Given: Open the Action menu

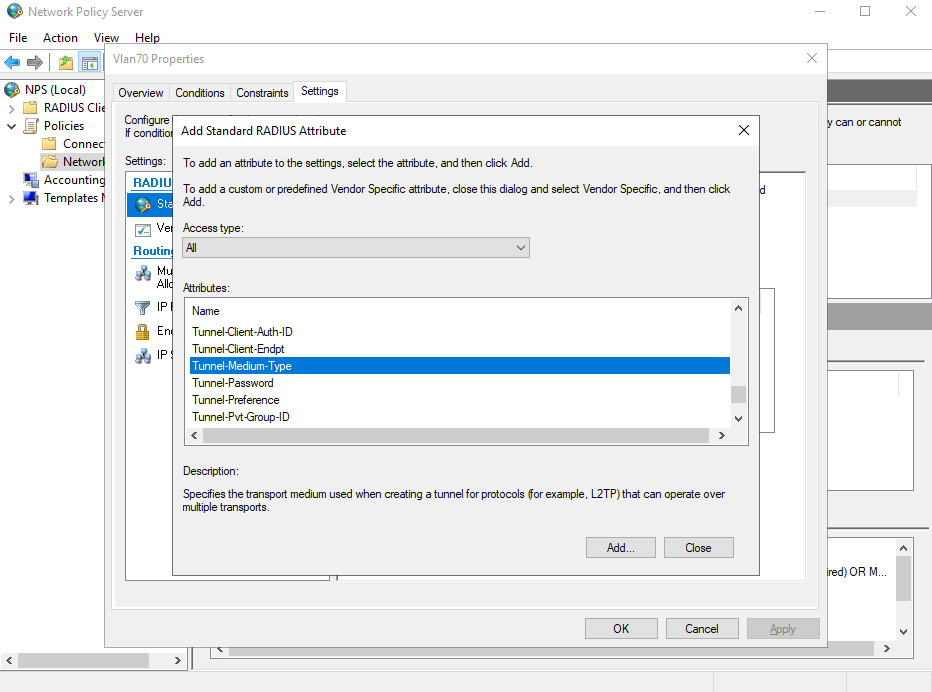Looking at the screenshot, I should 60,38.
